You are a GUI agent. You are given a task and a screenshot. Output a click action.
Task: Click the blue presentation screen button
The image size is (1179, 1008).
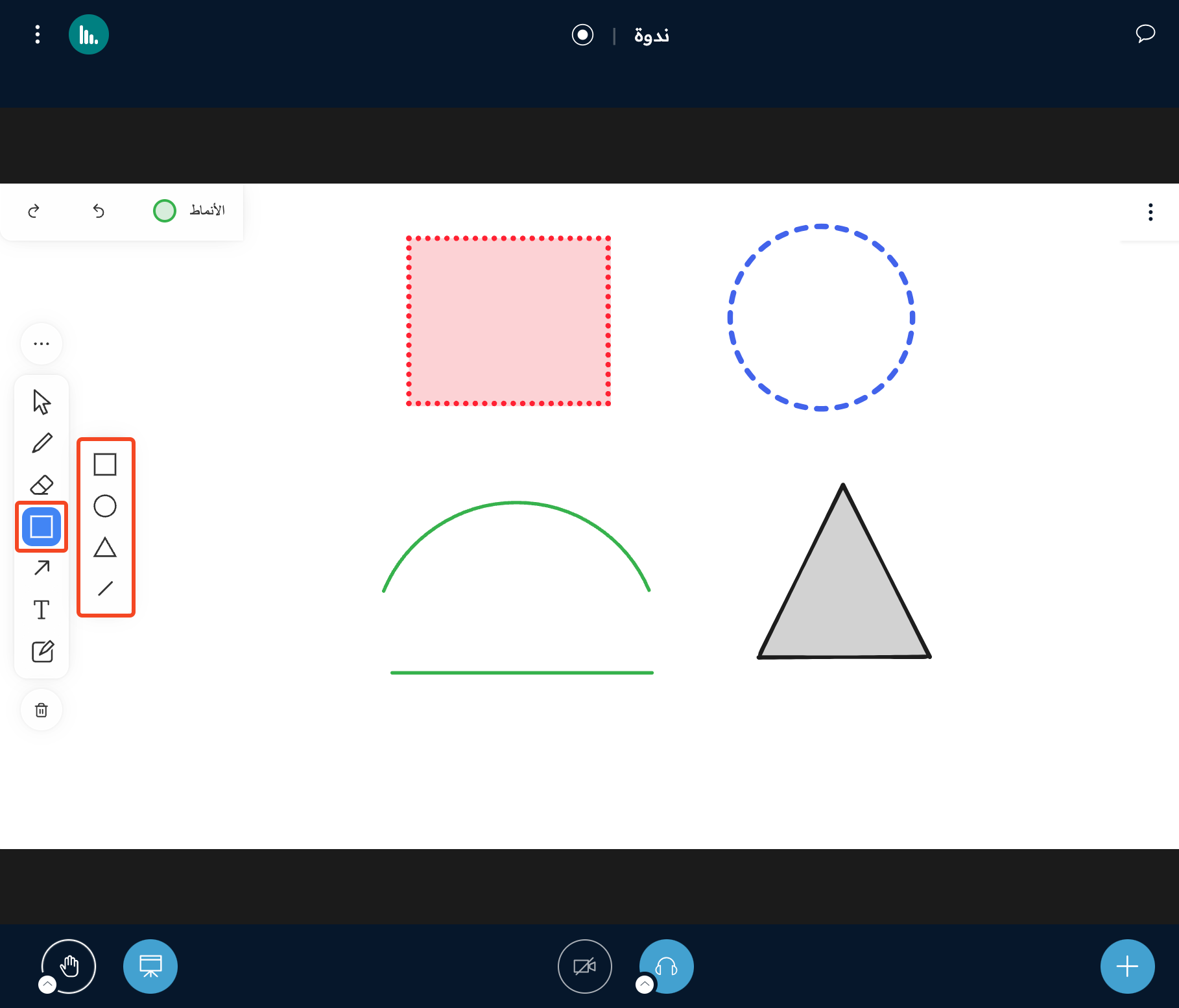click(x=150, y=966)
